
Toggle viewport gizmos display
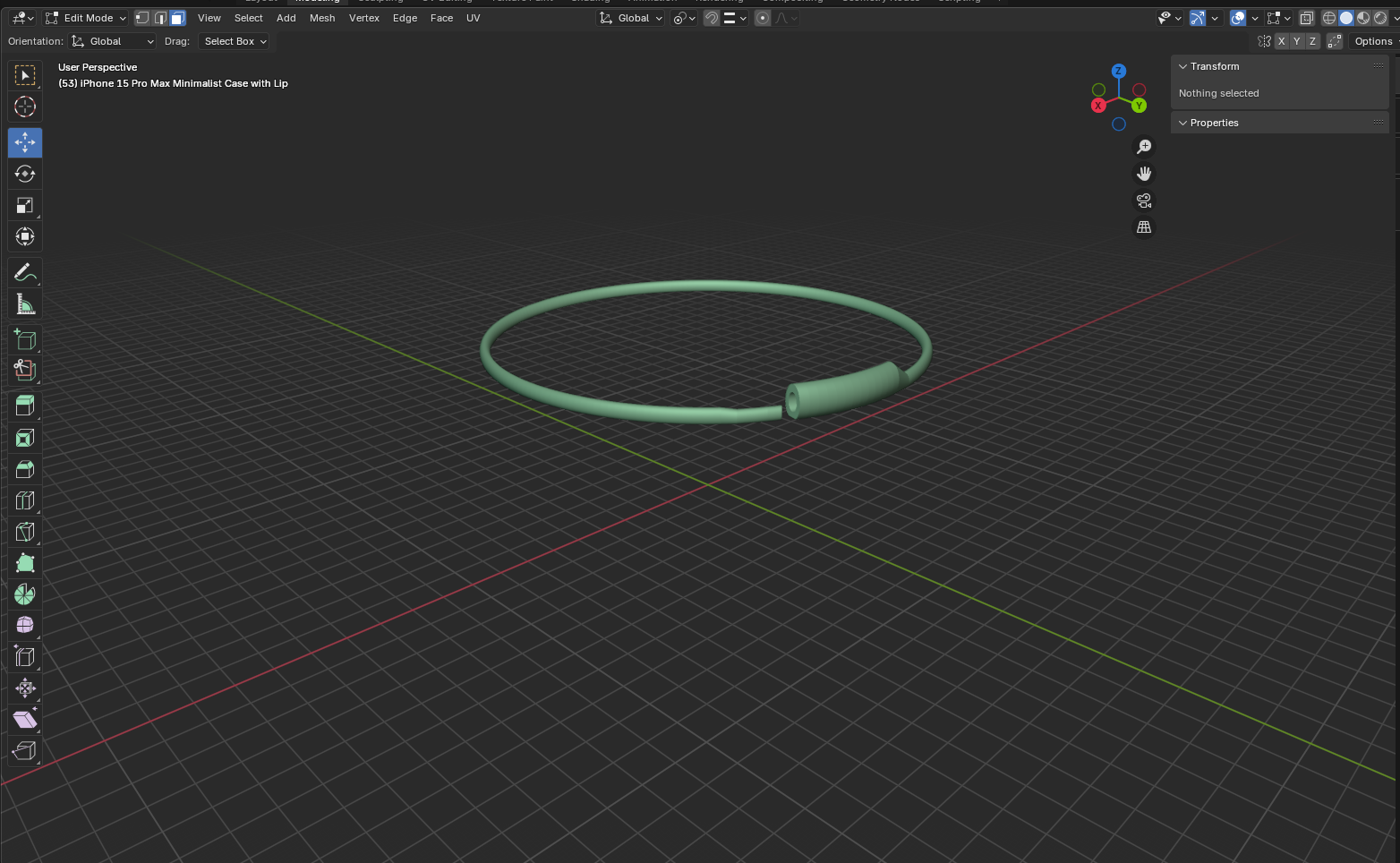coord(1198,18)
